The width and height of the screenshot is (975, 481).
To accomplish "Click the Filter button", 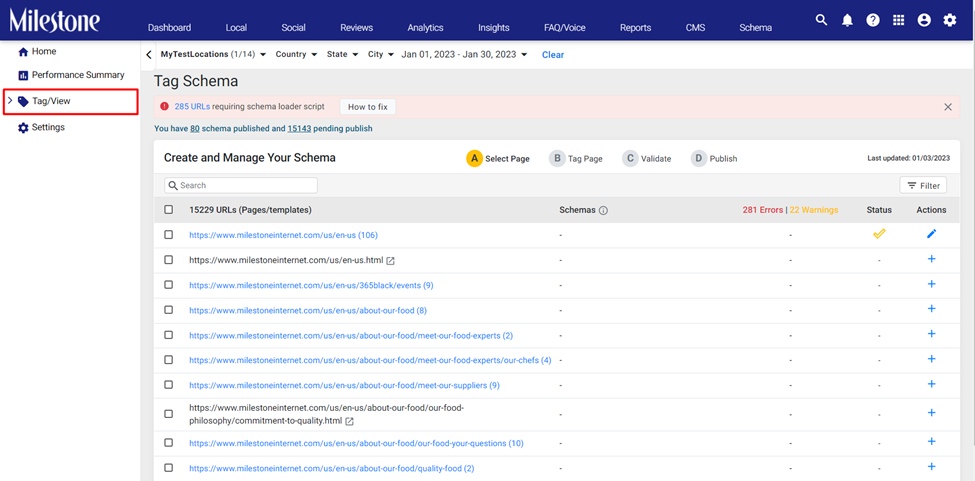I will [923, 185].
